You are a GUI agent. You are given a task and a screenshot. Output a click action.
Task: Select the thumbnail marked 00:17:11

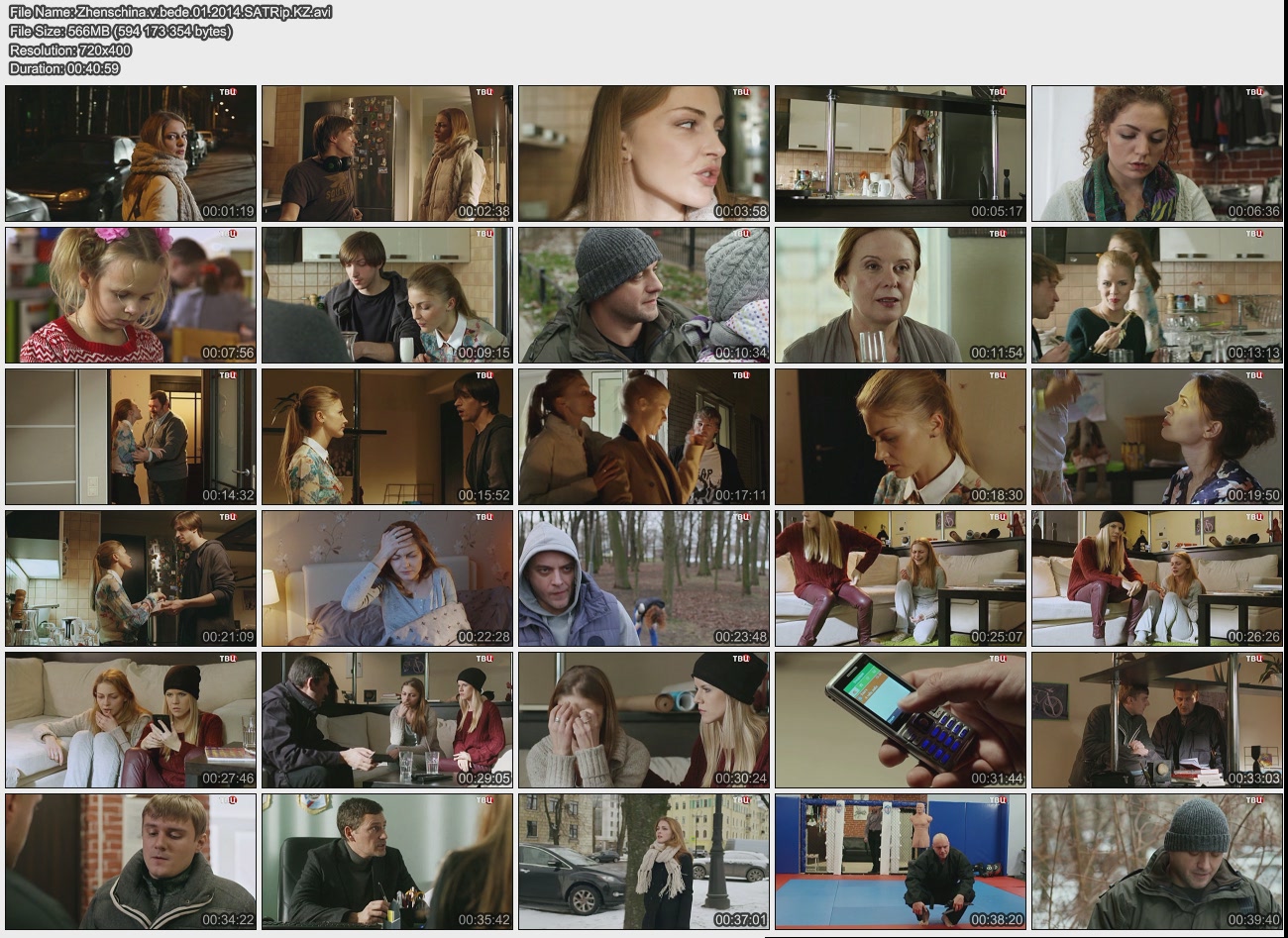[x=644, y=437]
